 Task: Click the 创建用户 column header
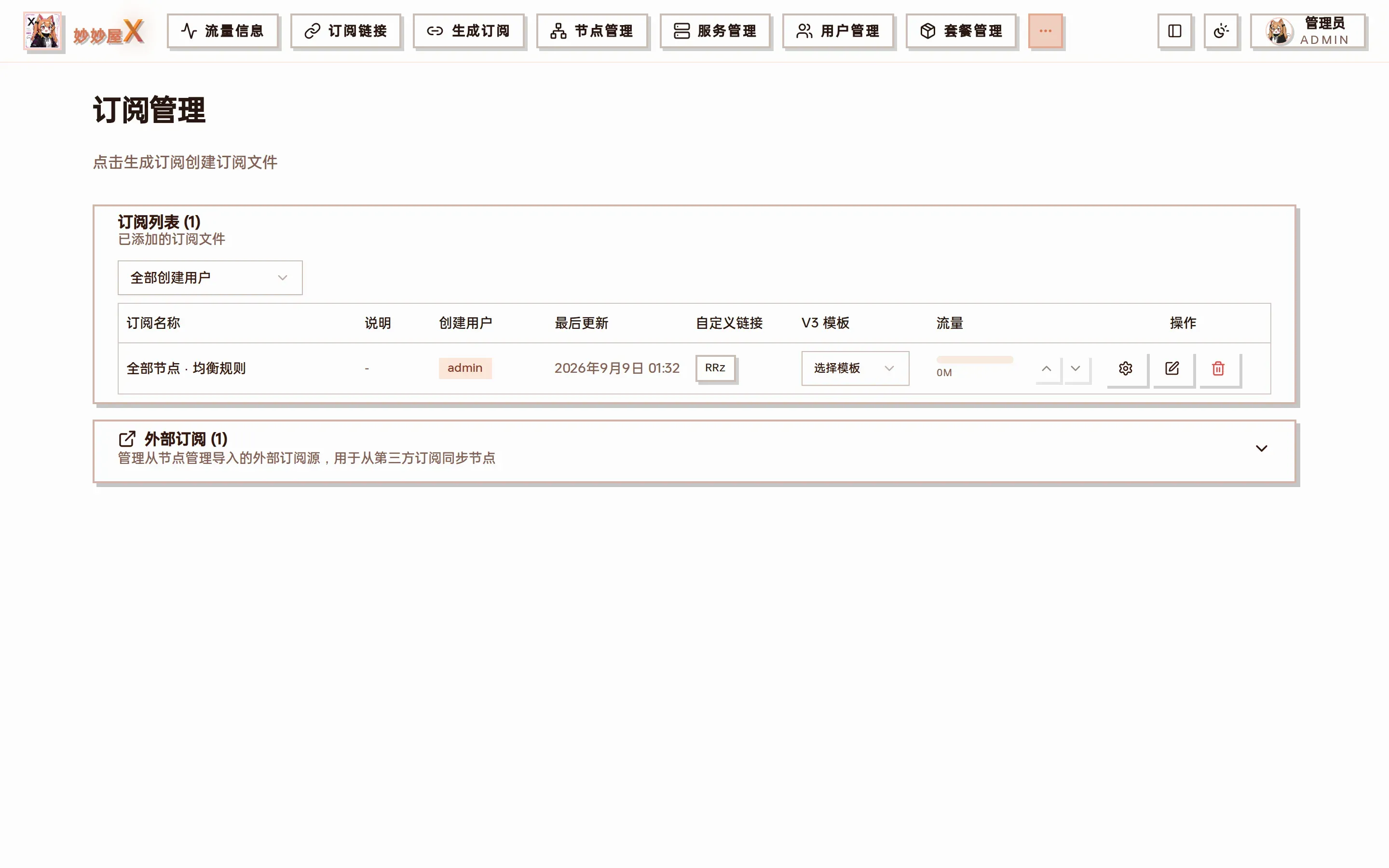[x=465, y=323]
